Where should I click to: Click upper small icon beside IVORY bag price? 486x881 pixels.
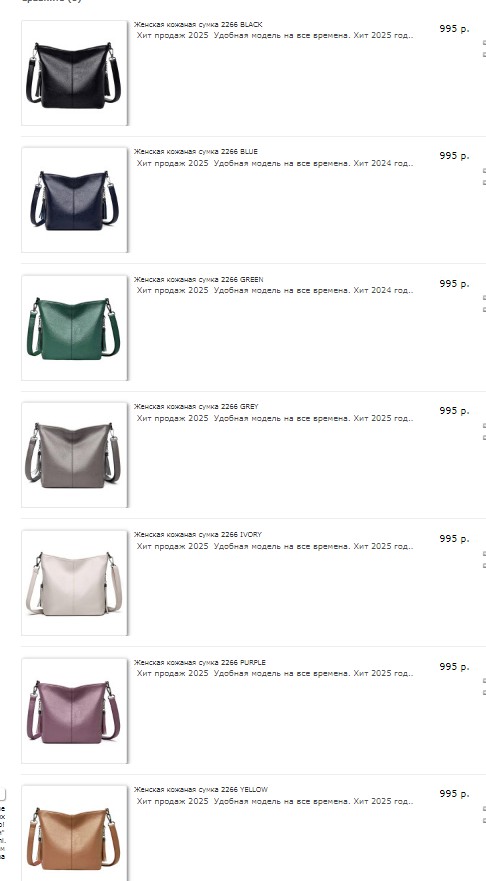[484, 553]
